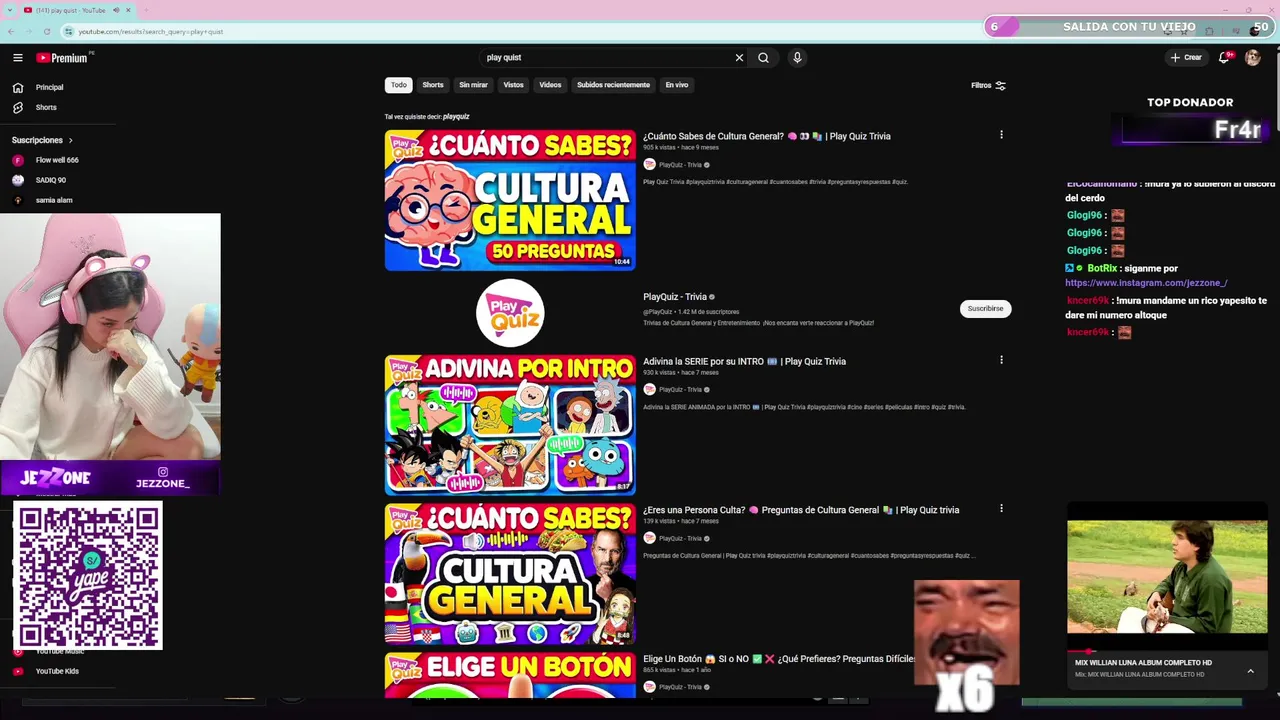The width and height of the screenshot is (1280, 720).
Task: Click the browser address bar URL
Action: click(150, 32)
